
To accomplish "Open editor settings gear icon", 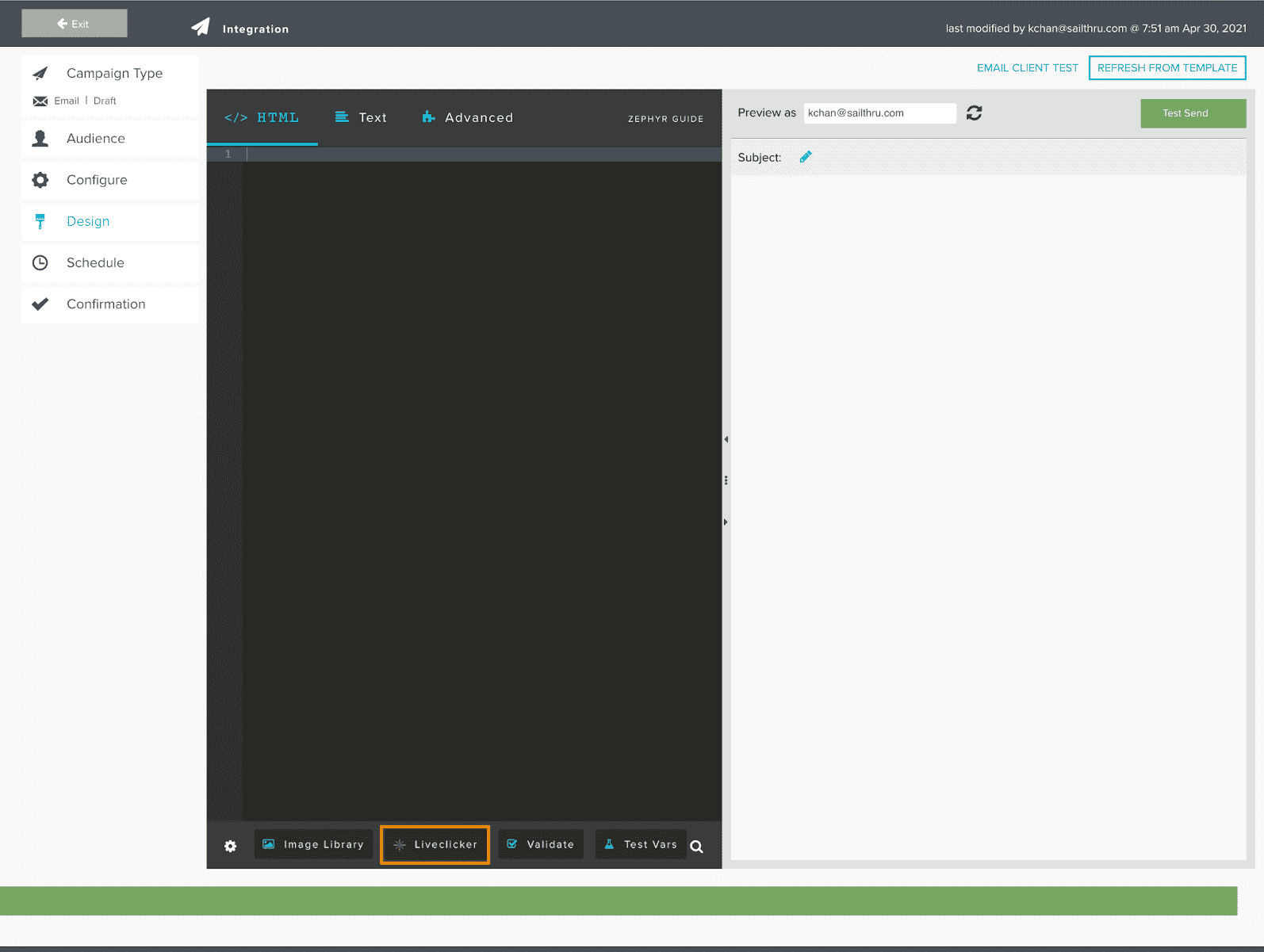I will 230,846.
